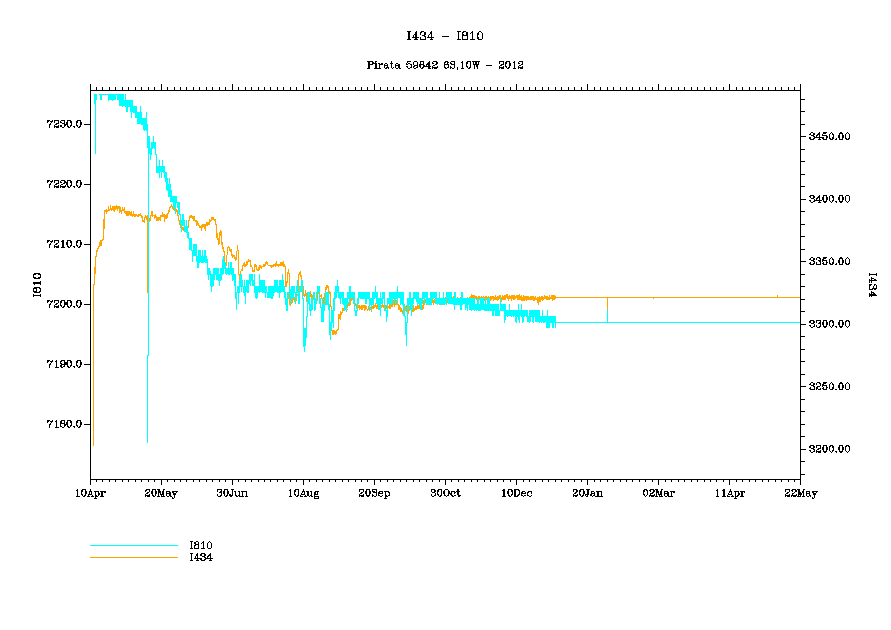The height and width of the screenshot is (630, 891).
Task: Click the 20Jan date on the x-axis
Action: pos(587,493)
